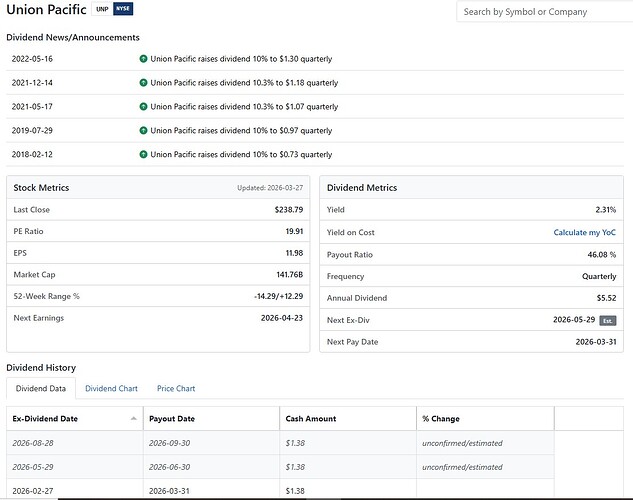Click payout date 2026-09-30 in table
Viewport: 633px width, 500px height.
[169, 443]
